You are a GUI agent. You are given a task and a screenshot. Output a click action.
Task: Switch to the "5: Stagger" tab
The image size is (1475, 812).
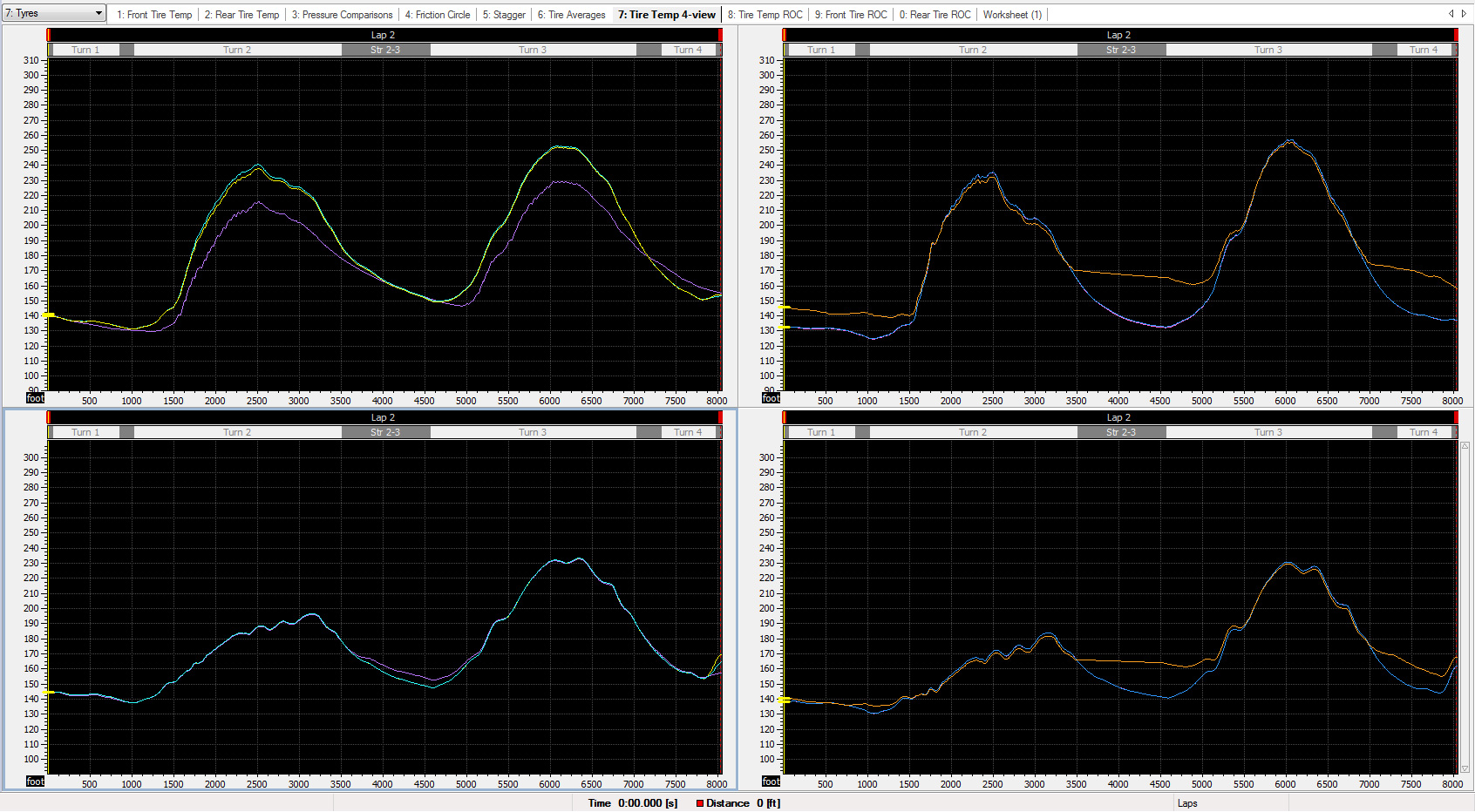click(x=504, y=14)
